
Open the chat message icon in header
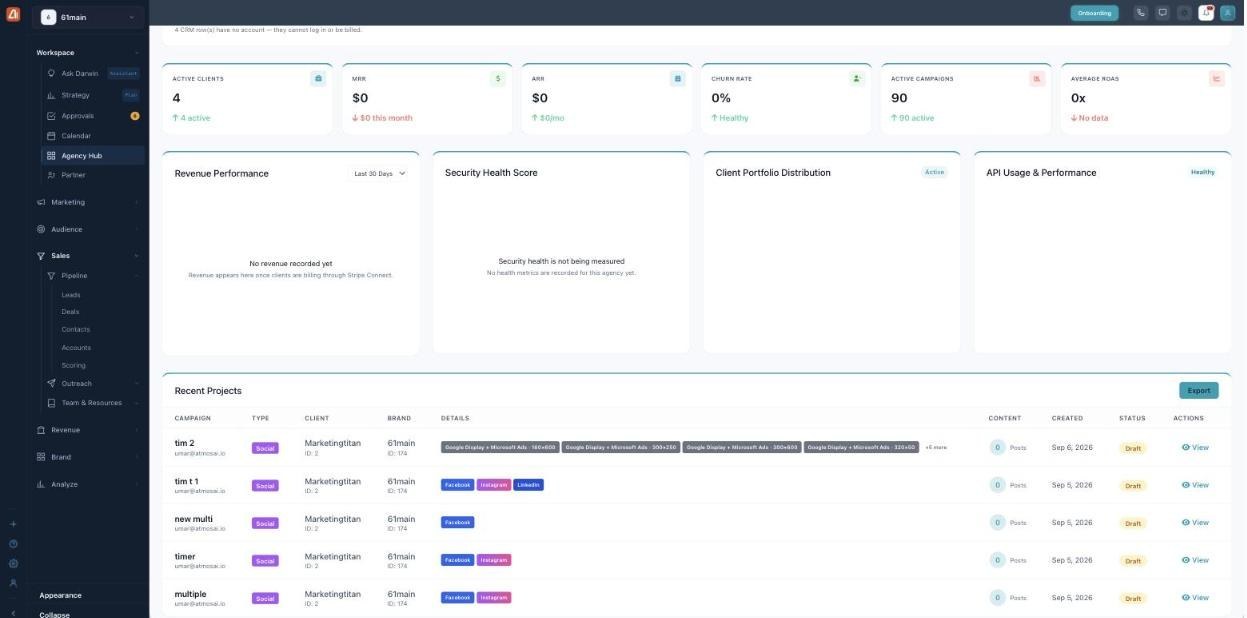[1163, 13]
